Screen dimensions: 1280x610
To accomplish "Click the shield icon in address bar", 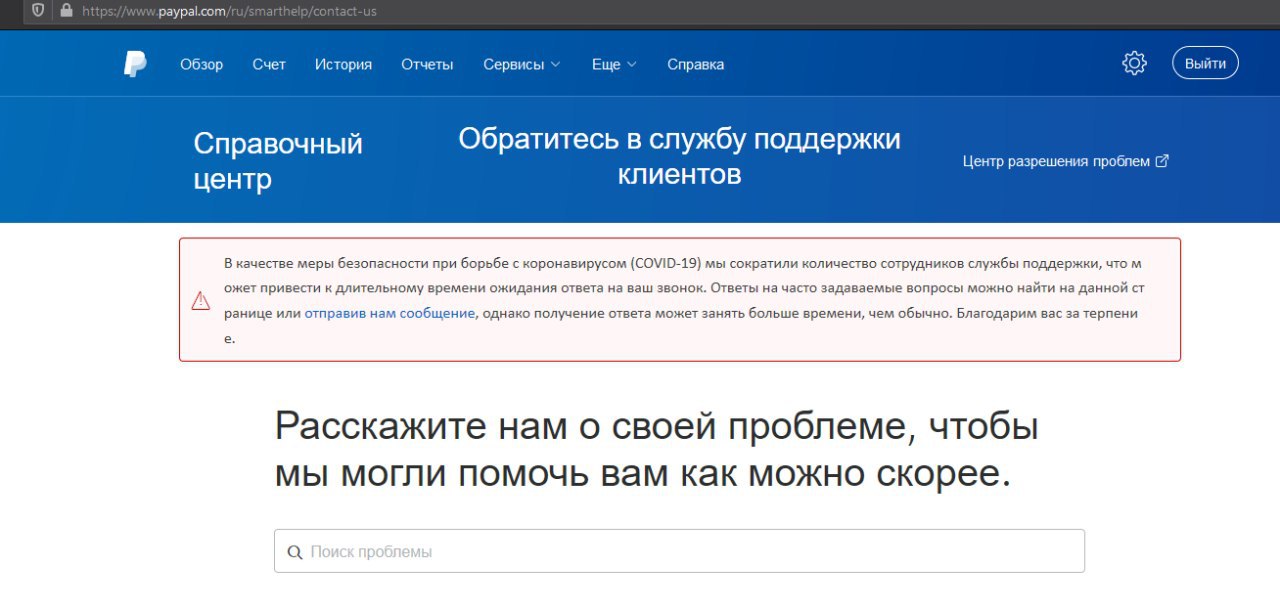I will 38,11.
